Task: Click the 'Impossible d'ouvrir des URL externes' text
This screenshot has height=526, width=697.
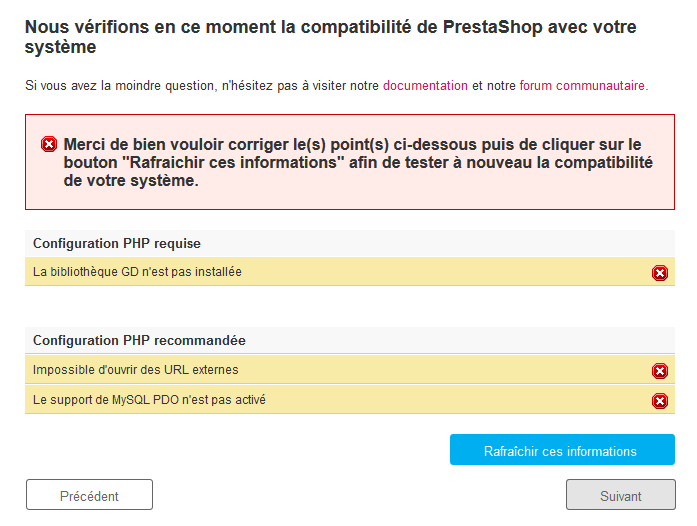Action: (135, 370)
